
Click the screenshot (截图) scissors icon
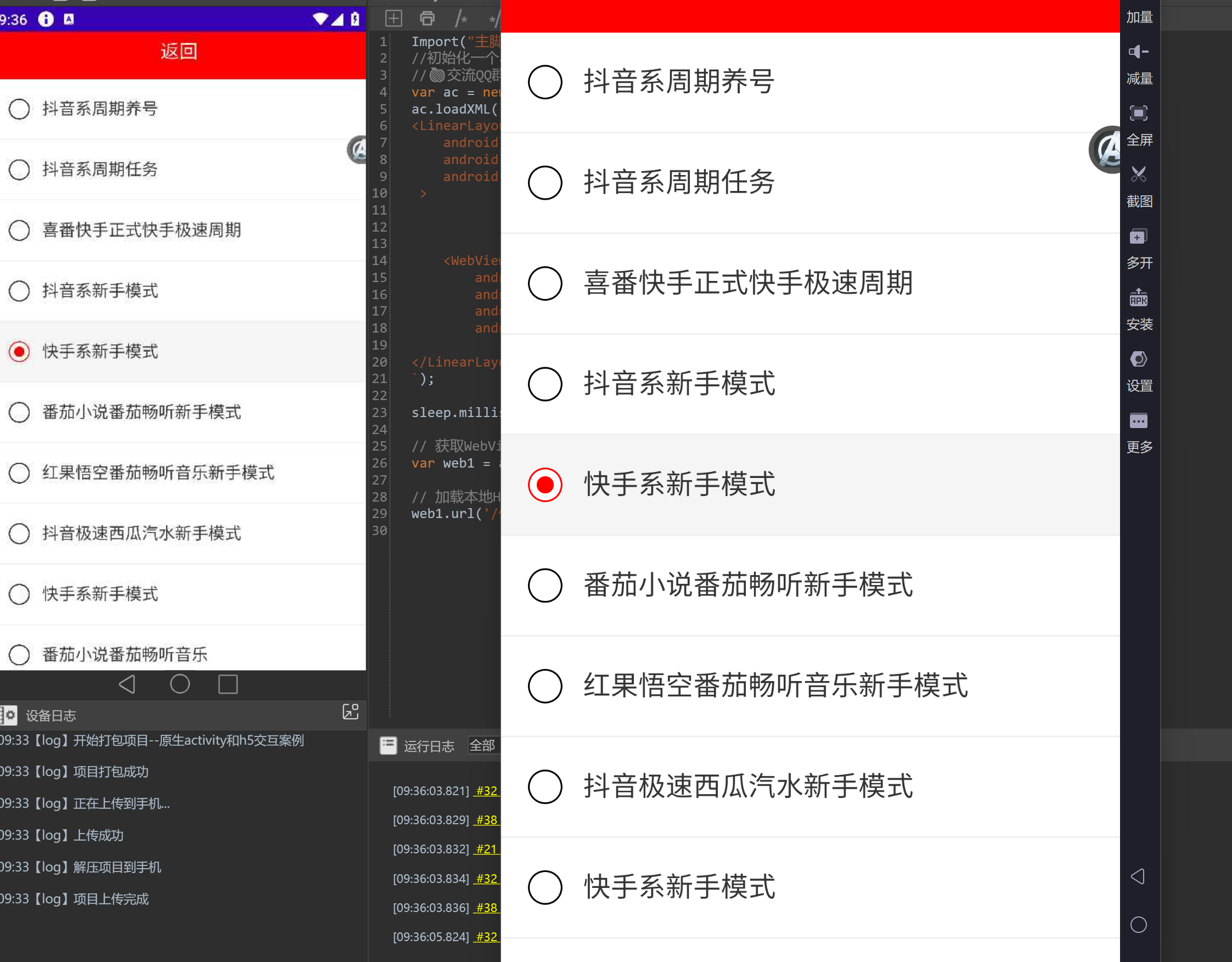click(x=1138, y=175)
